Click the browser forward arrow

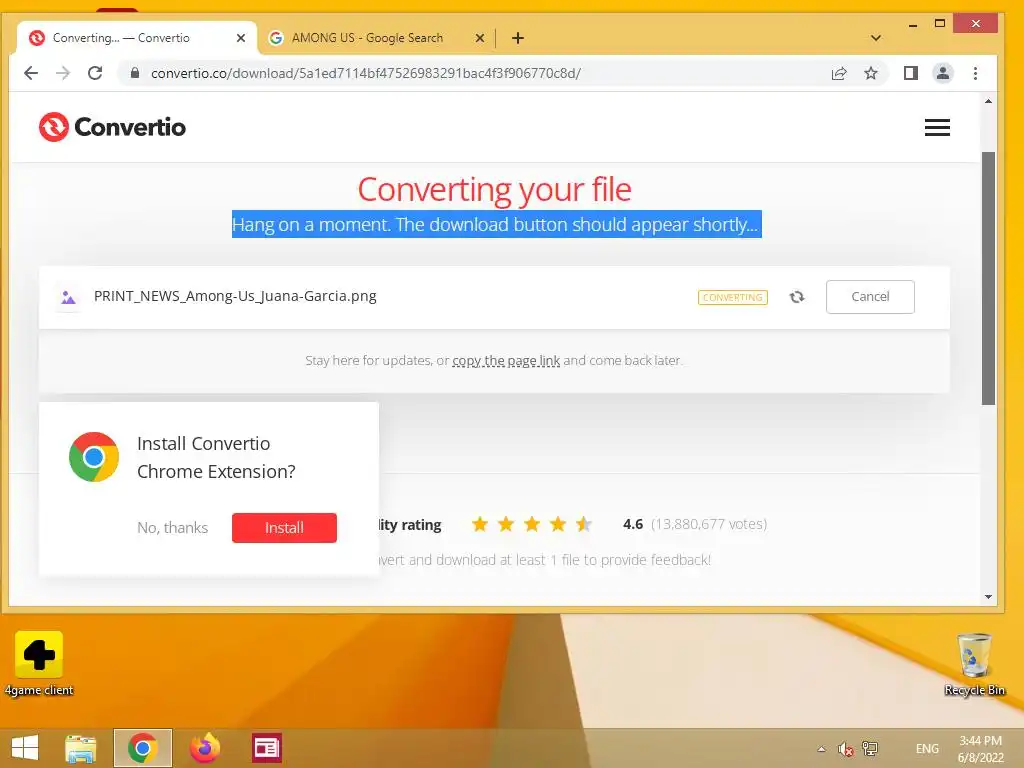pyautogui.click(x=63, y=73)
